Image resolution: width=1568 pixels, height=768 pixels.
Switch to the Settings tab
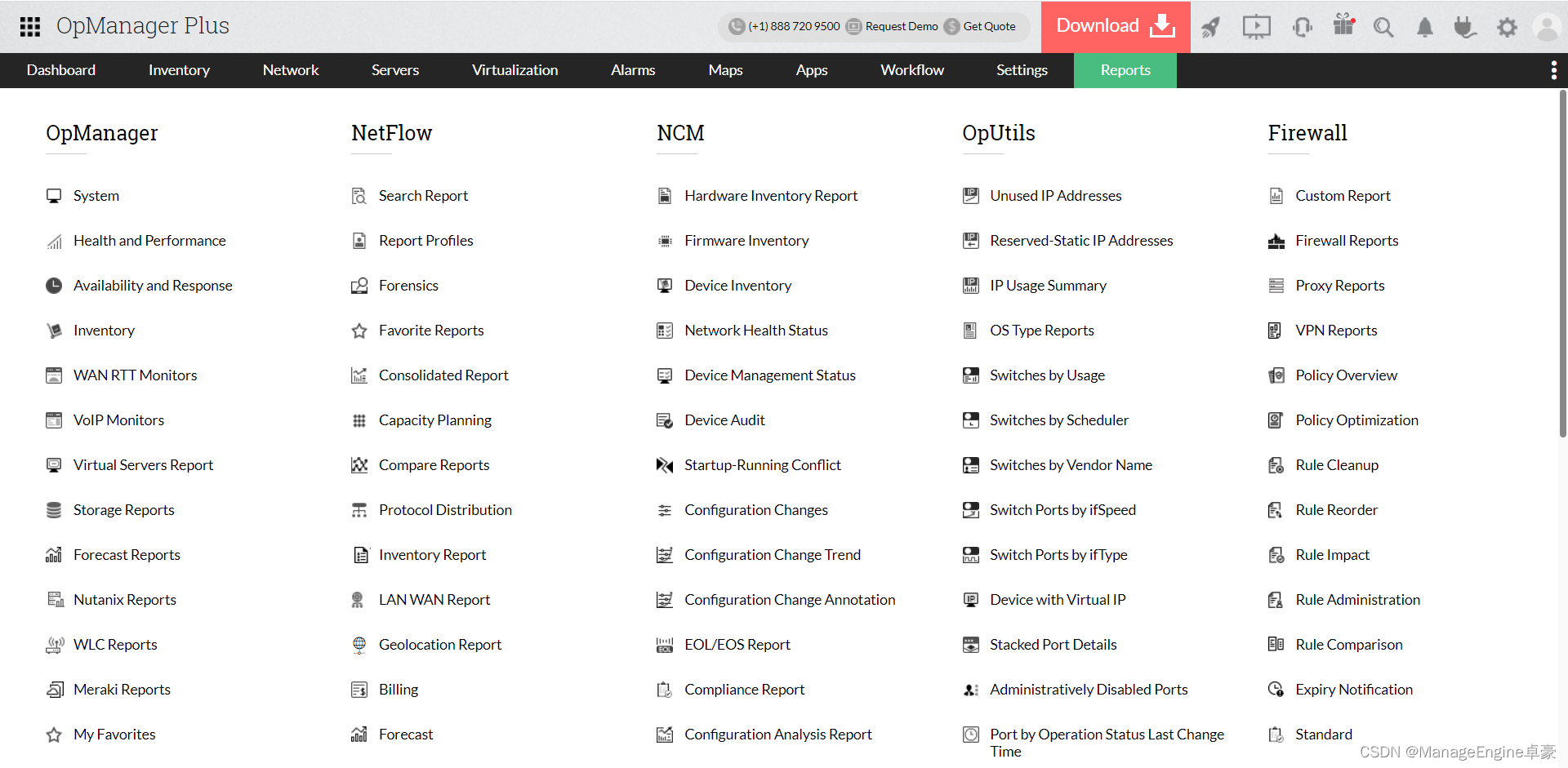click(x=1022, y=70)
